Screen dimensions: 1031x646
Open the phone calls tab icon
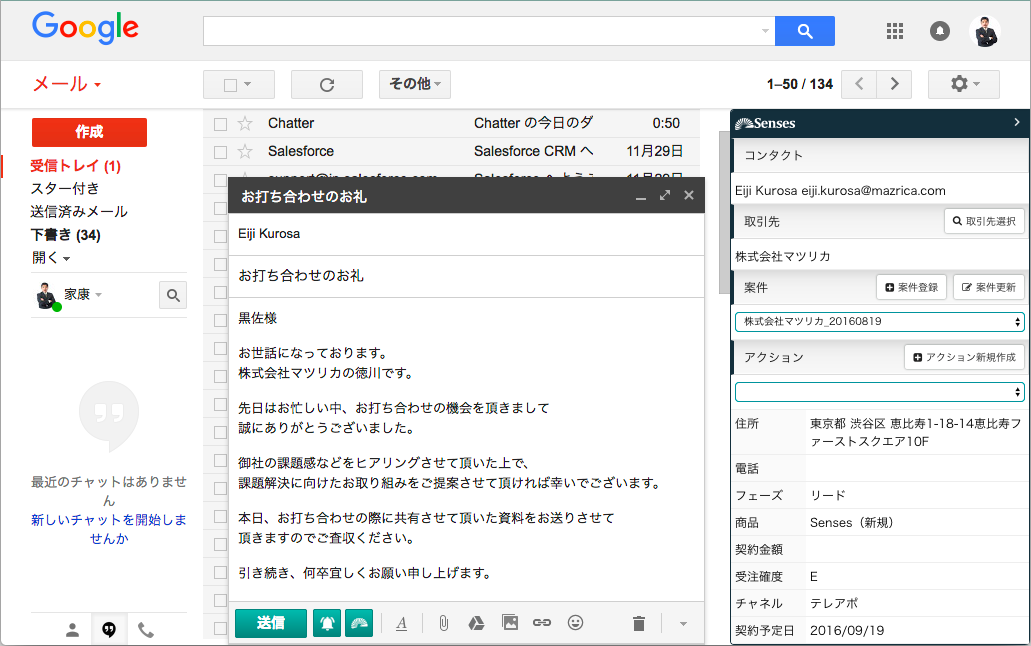click(145, 630)
